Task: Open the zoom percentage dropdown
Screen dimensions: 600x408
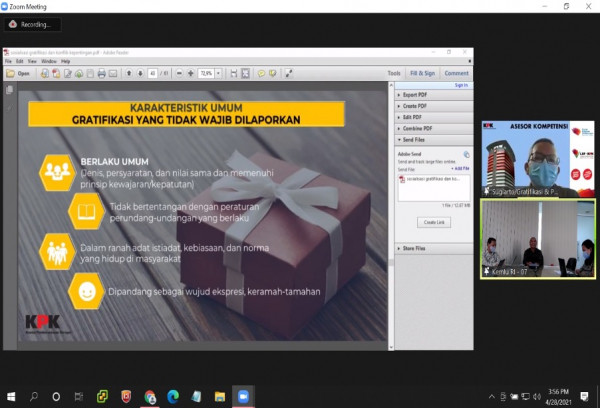Action: [x=219, y=73]
